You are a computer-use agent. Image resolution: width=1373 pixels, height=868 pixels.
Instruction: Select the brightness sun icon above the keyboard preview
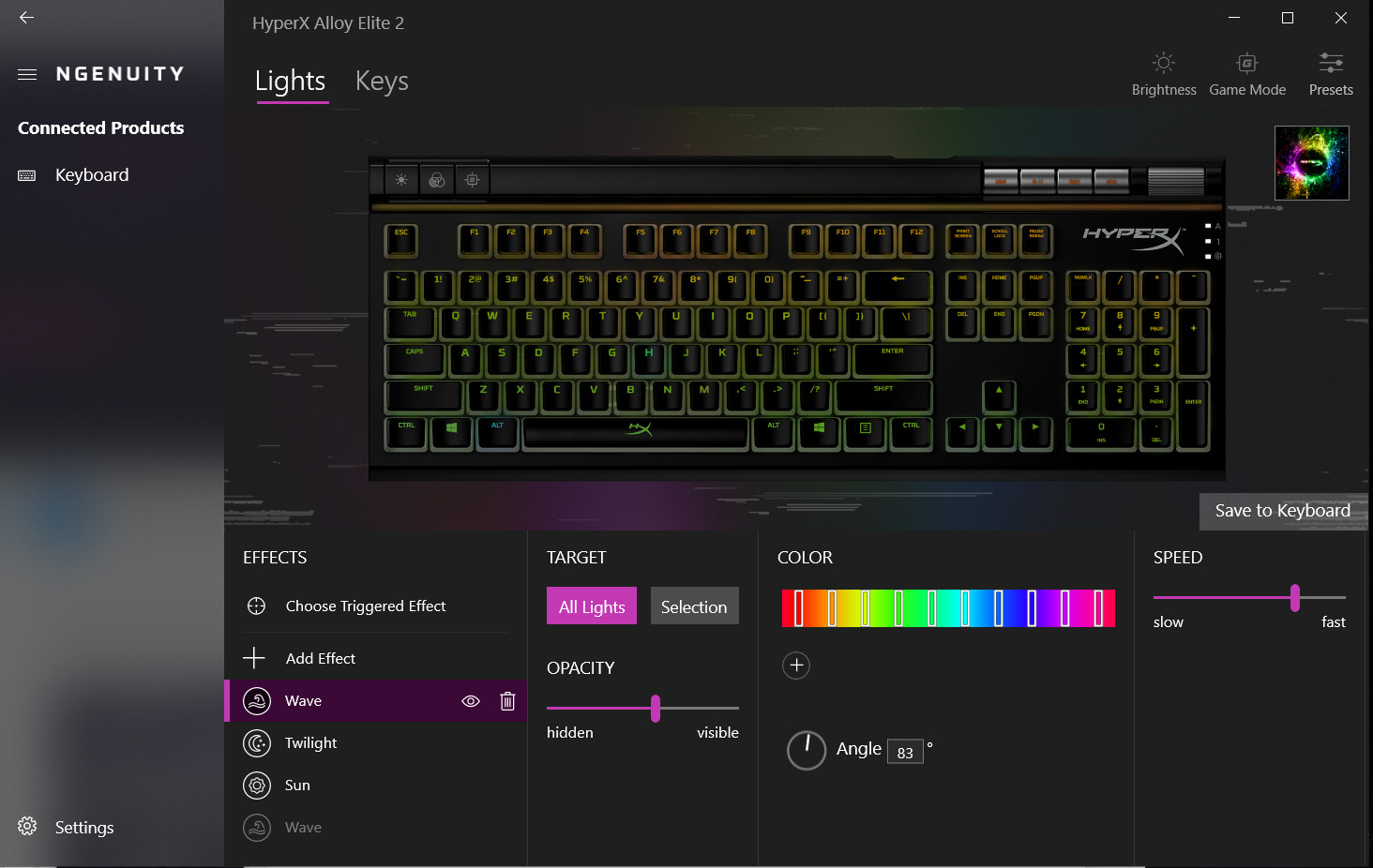coord(401,179)
